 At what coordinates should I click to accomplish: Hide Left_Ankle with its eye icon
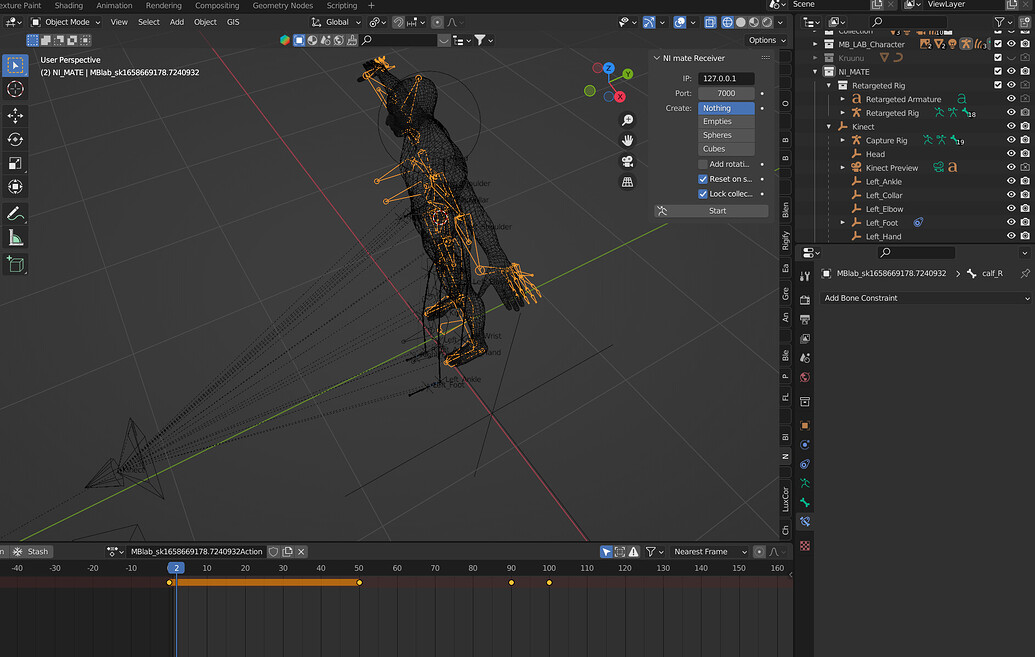pyautogui.click(x=1011, y=182)
